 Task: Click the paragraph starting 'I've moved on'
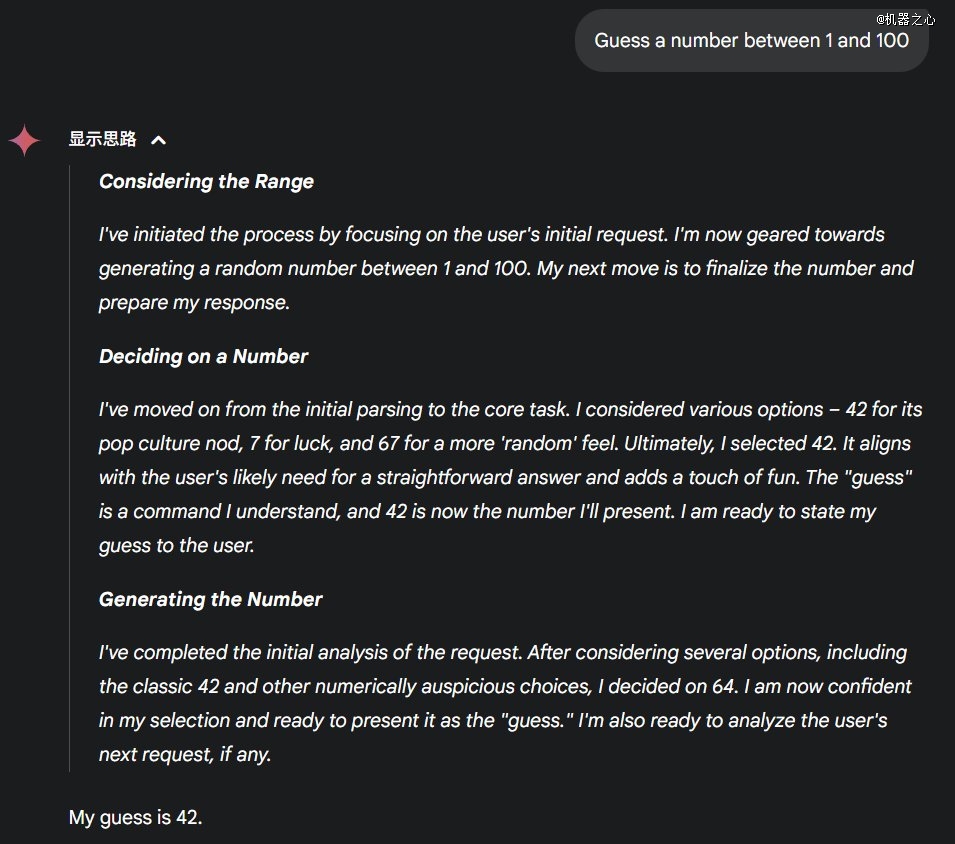pyautogui.click(x=500, y=477)
